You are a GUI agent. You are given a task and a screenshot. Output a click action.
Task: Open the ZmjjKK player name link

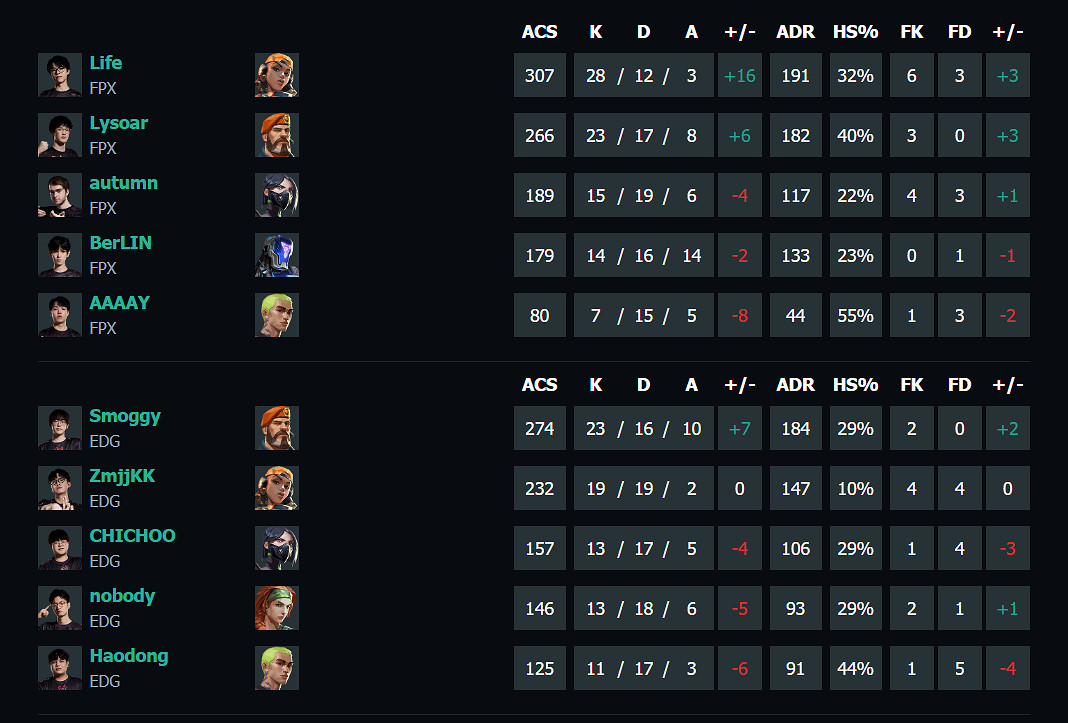(x=122, y=476)
